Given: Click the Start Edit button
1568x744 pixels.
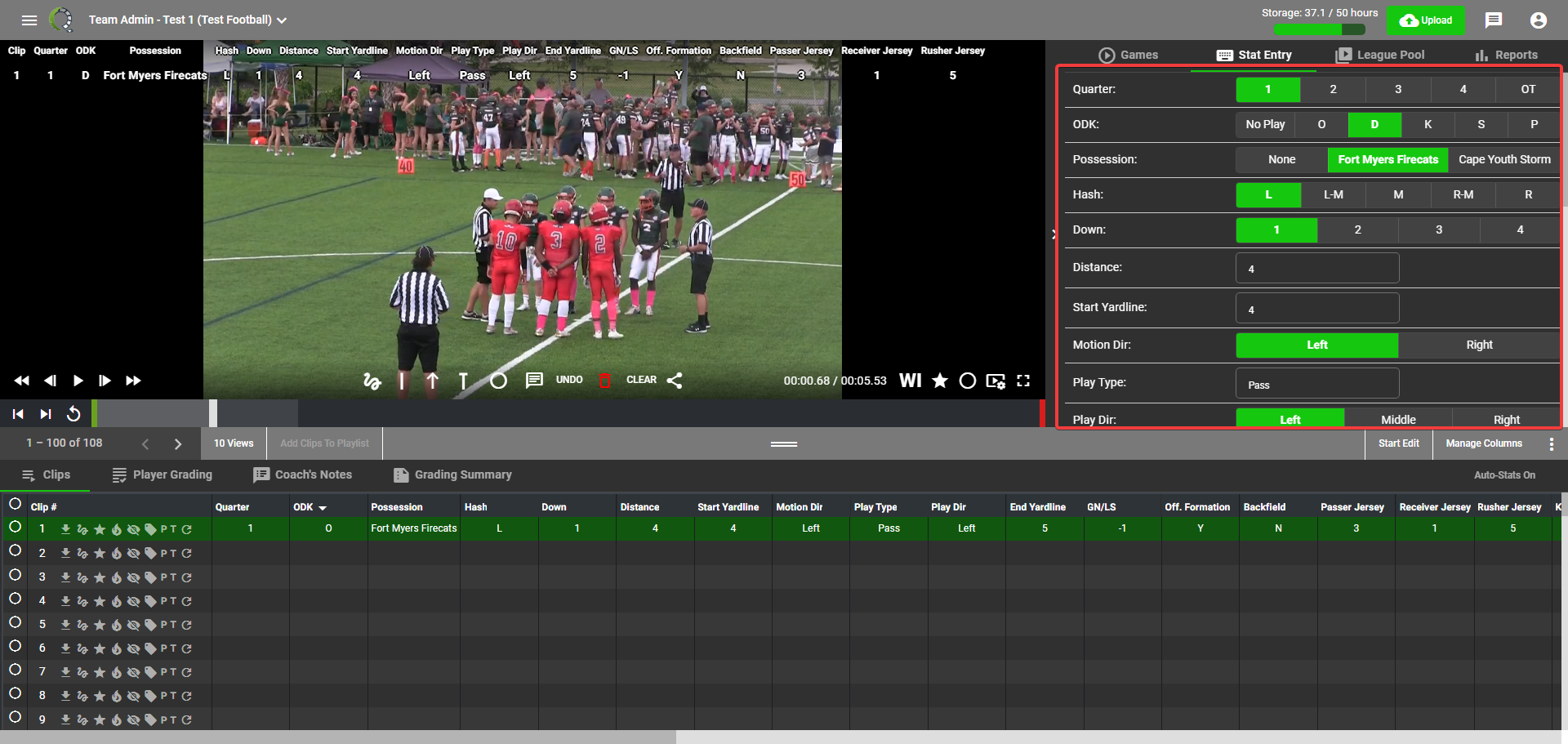Looking at the screenshot, I should point(1399,443).
